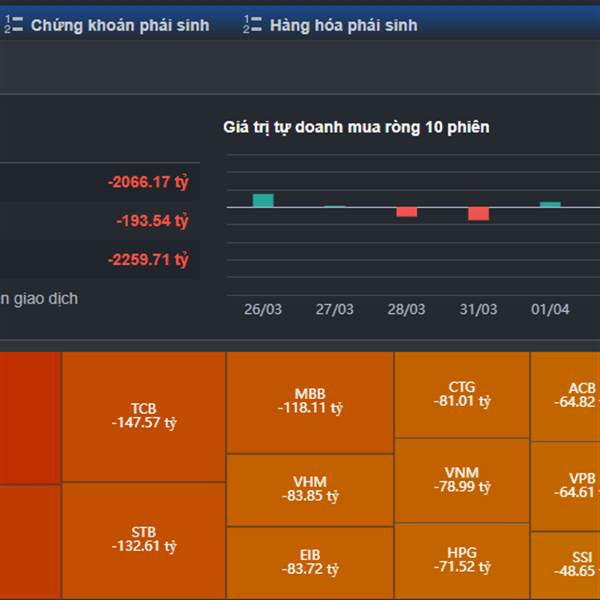Click the -2259.71 tỷ value

148,259
